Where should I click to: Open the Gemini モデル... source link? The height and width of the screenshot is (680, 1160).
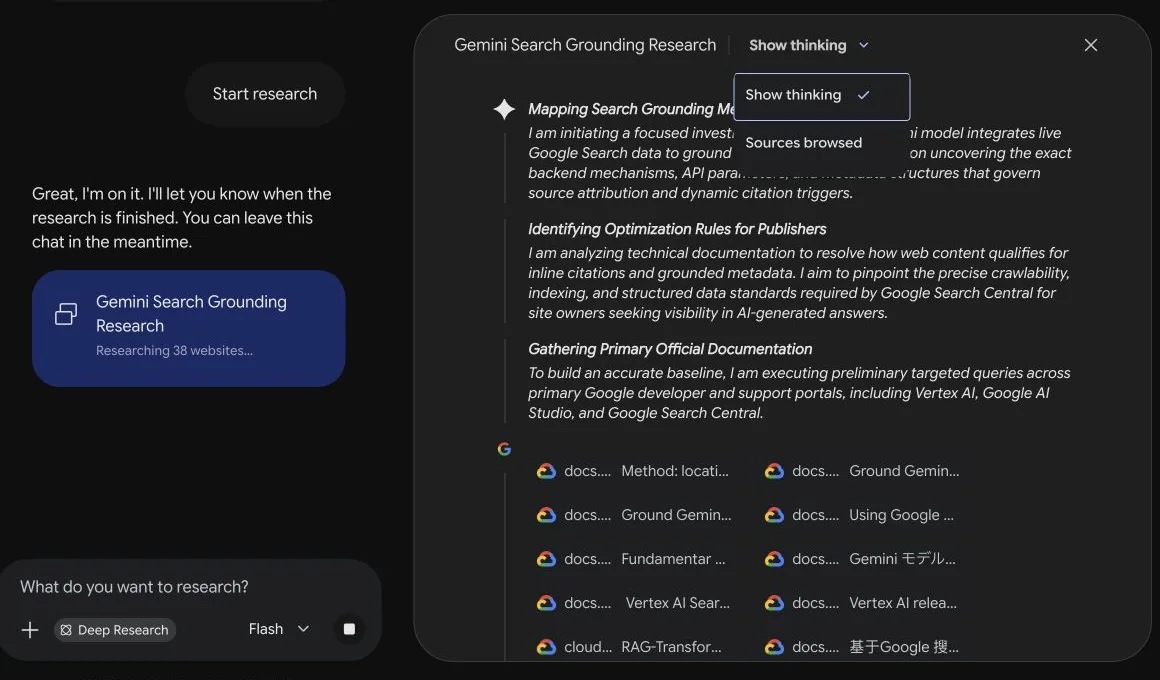(861, 559)
